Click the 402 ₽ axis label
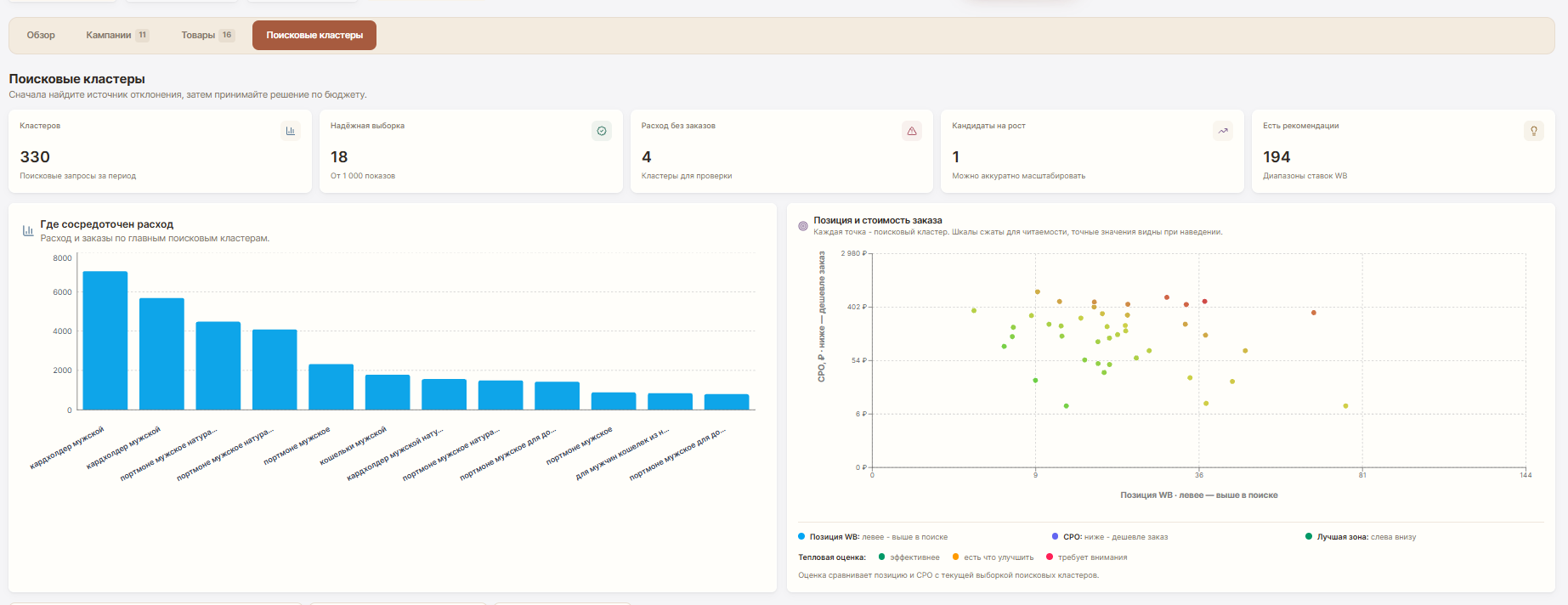 coord(857,307)
